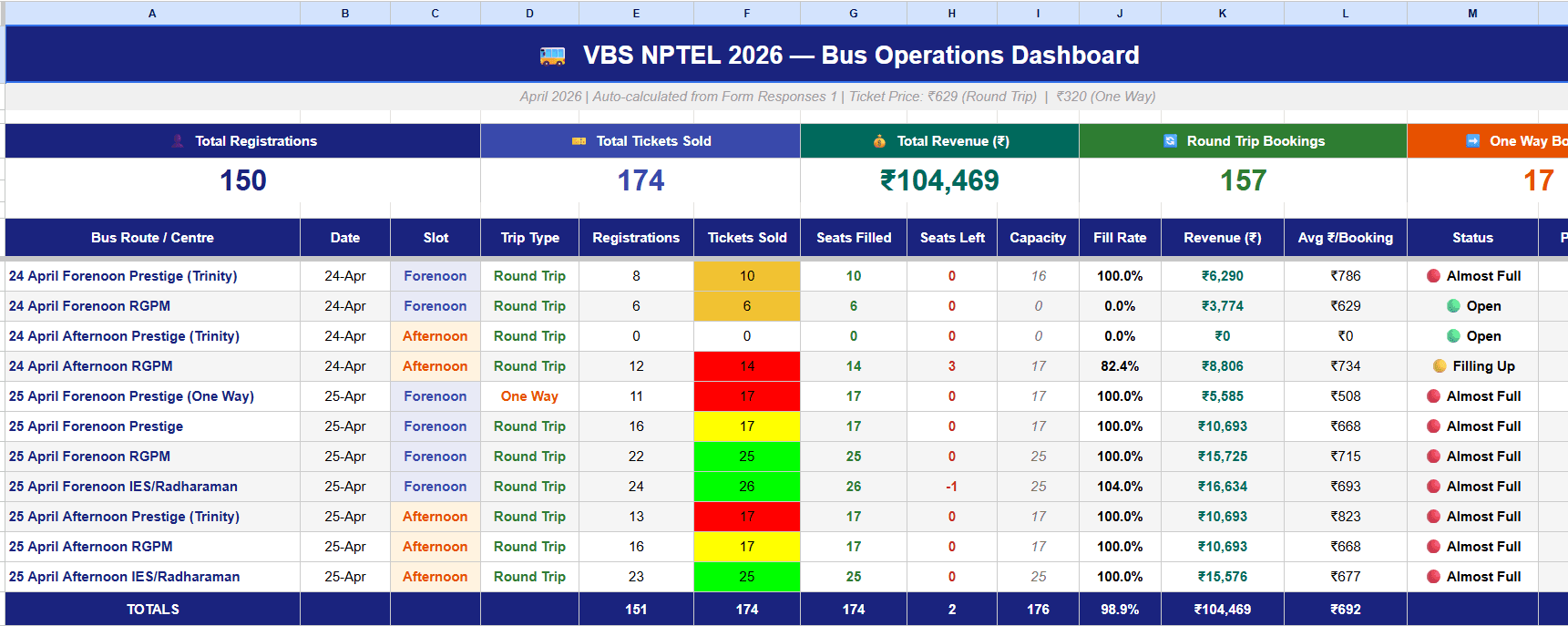Click red status dot in 25 April Afternoon RGPM row
This screenshot has width=1568, height=626.
coord(1433,547)
